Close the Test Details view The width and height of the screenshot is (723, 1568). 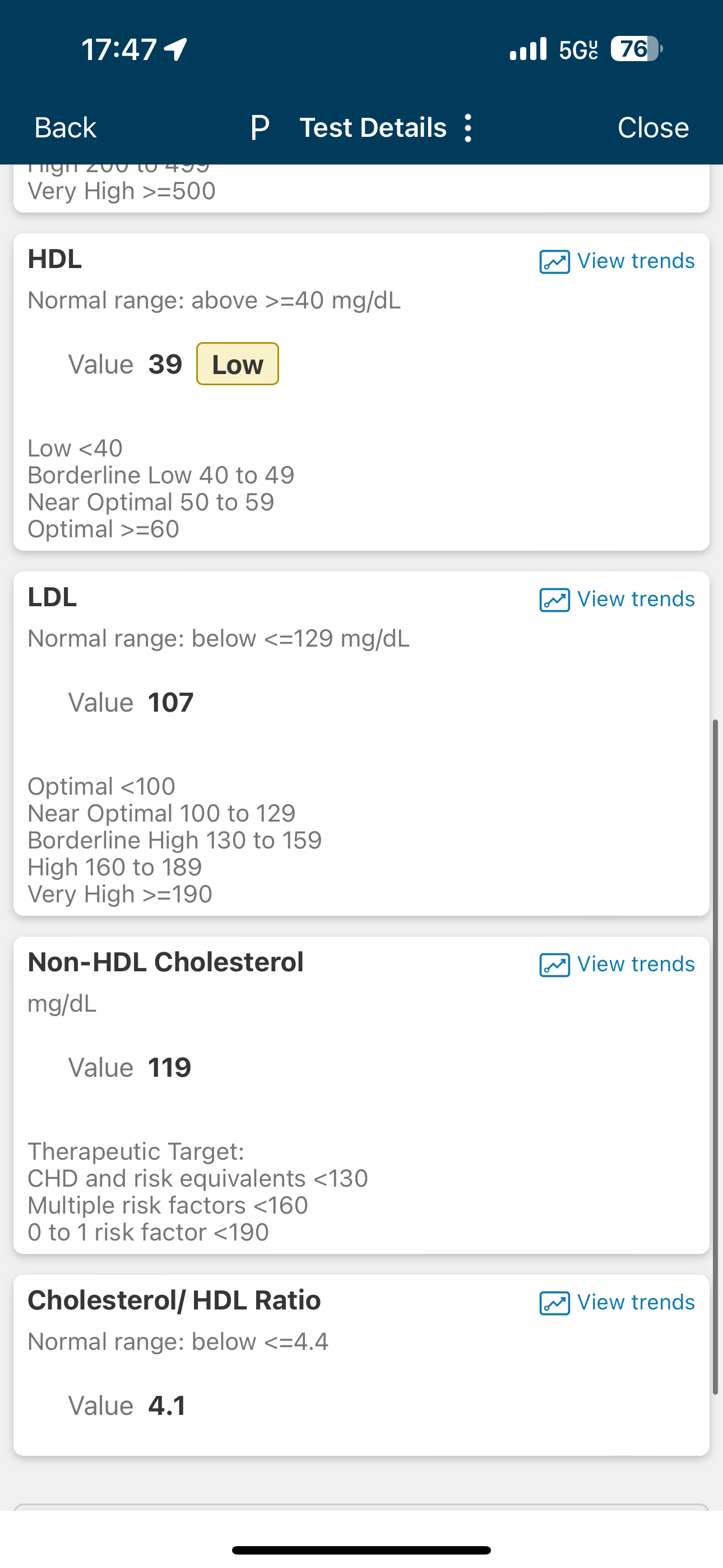click(x=653, y=128)
